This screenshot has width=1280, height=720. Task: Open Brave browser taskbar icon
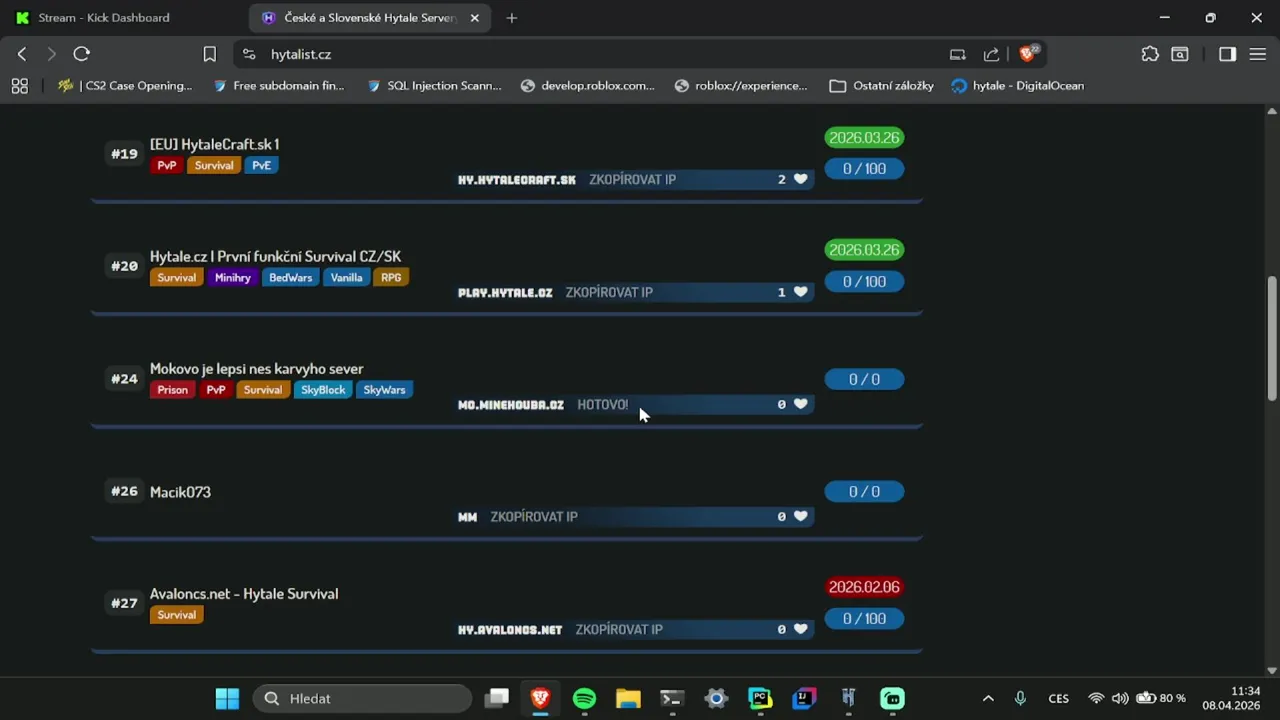point(540,698)
